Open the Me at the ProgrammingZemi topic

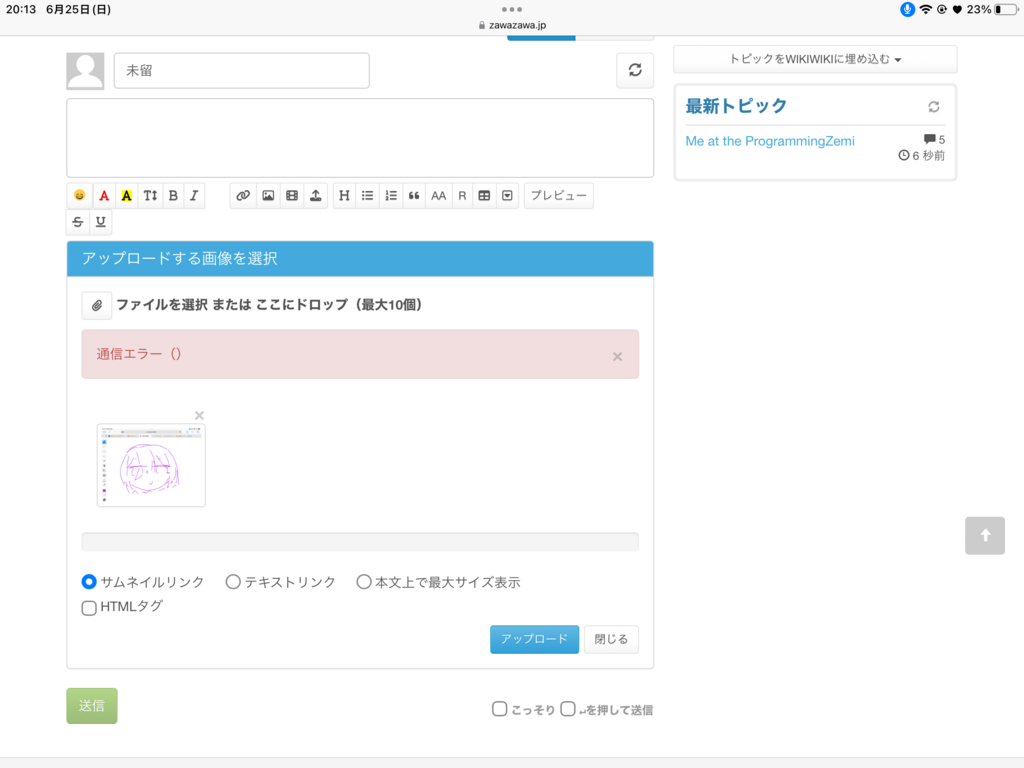coord(770,141)
